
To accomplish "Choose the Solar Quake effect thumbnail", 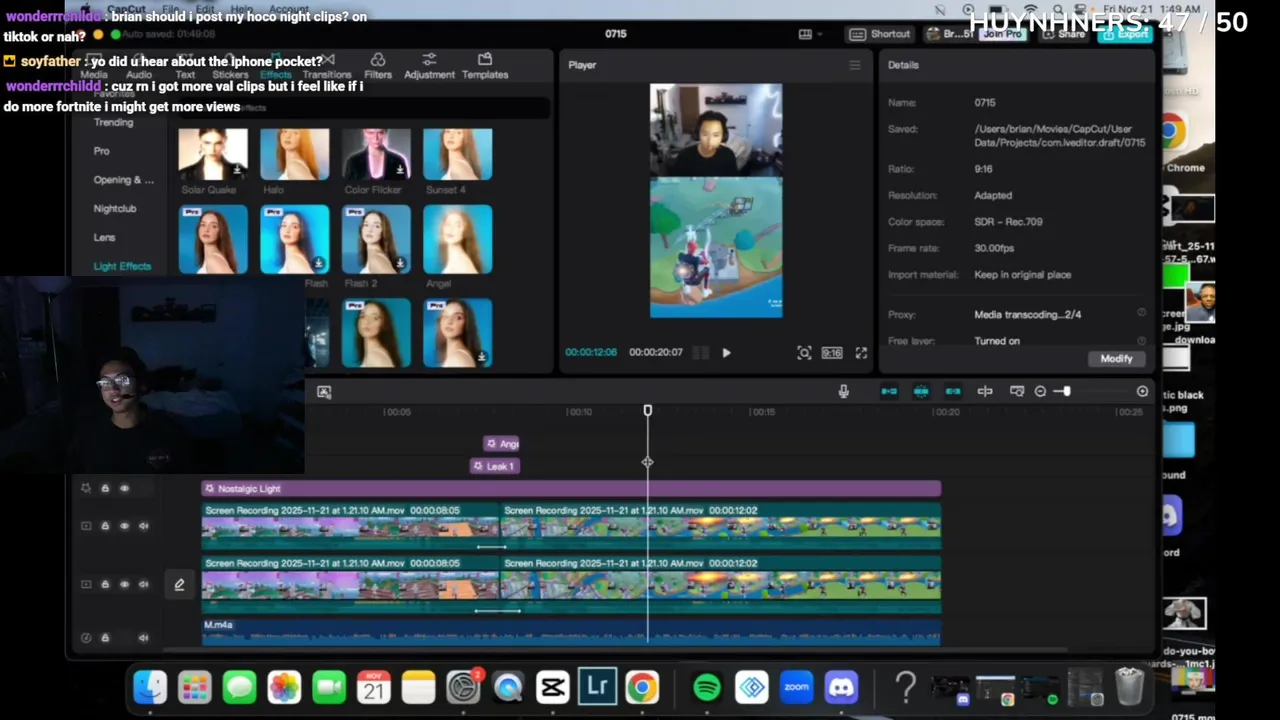I will (x=213, y=154).
